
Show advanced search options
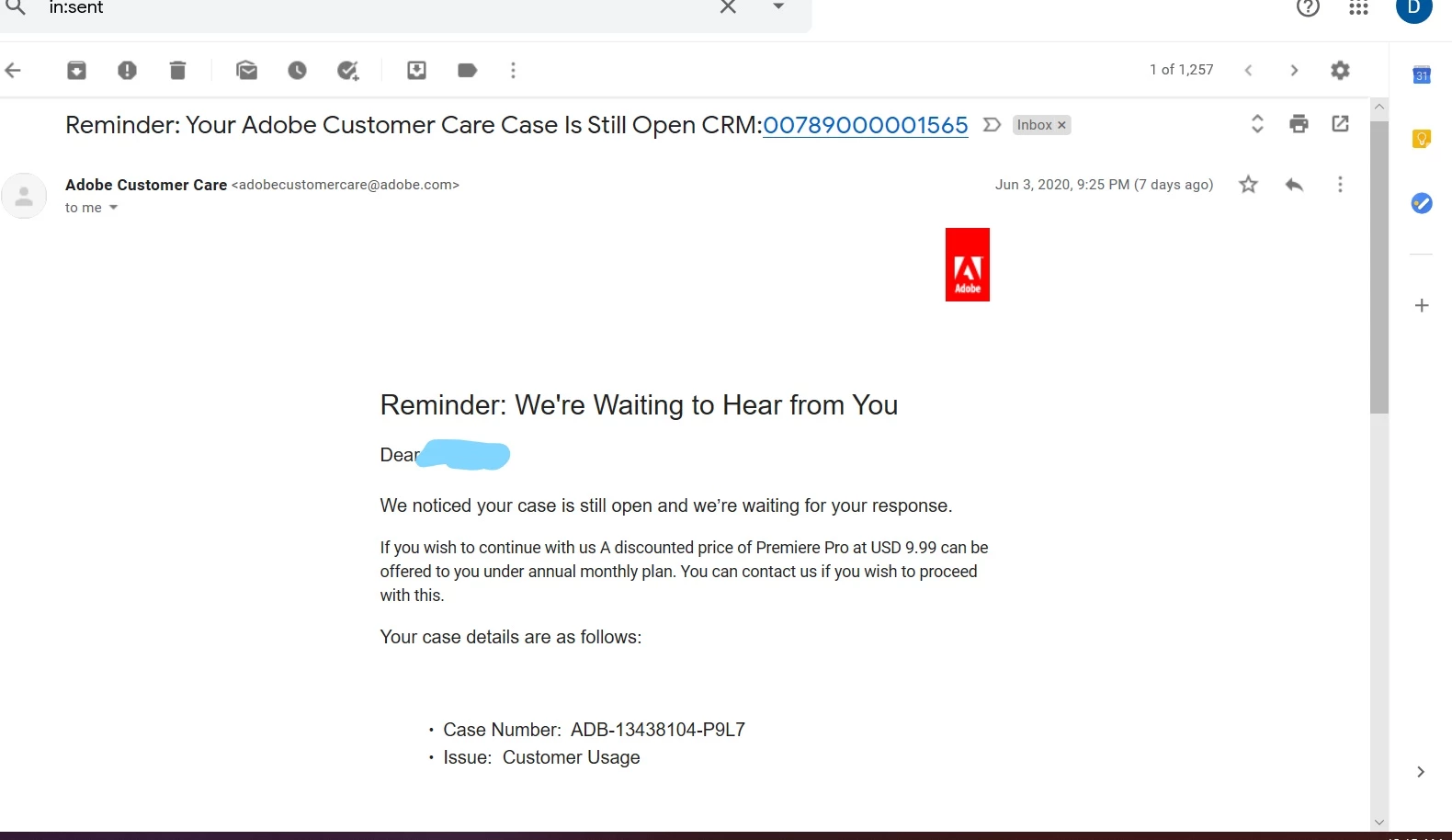tap(778, 6)
